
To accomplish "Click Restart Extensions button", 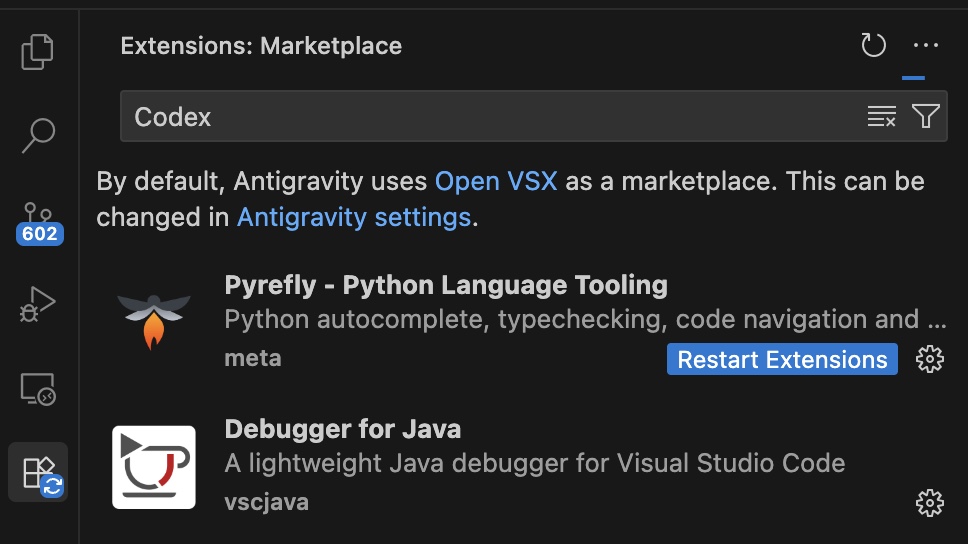I will 782,359.
